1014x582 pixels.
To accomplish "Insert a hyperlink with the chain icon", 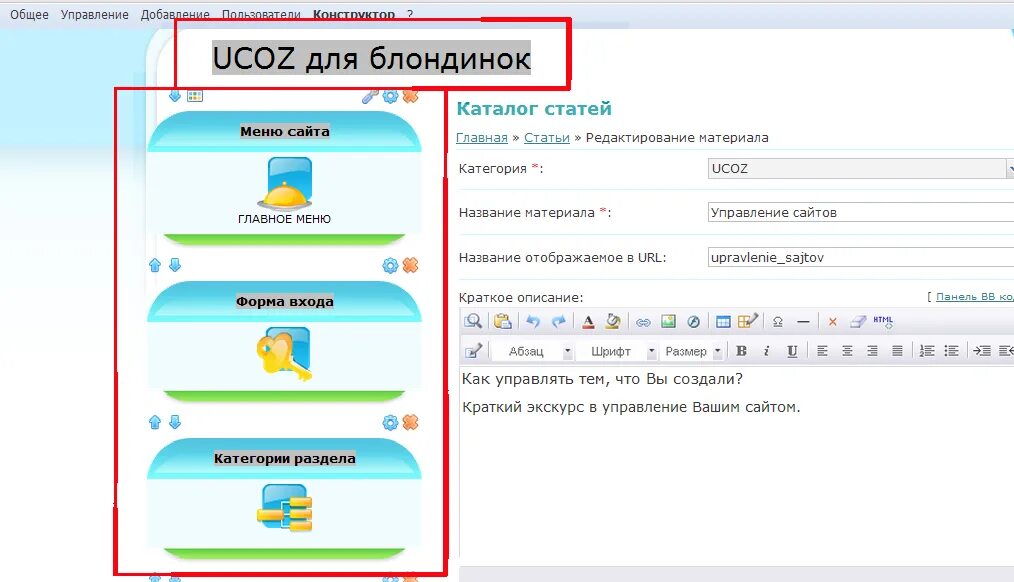I will [643, 322].
